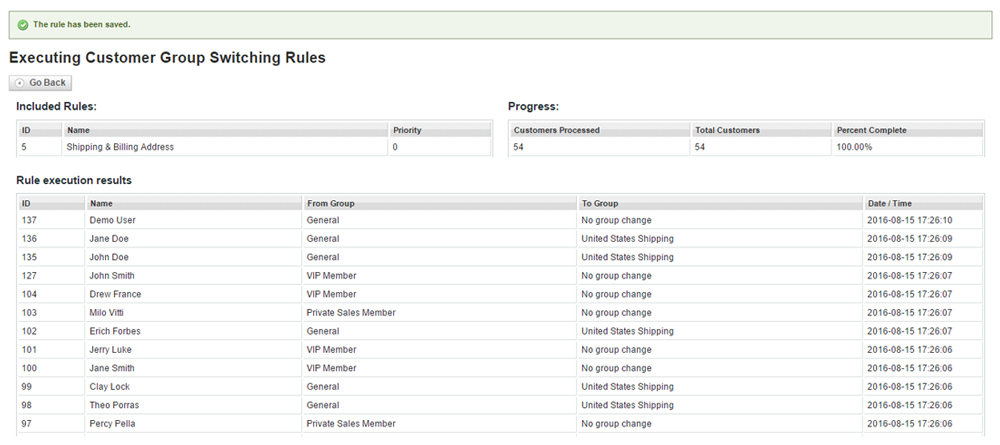Select the Jane Doe customer name
The width and height of the screenshot is (1000, 445).
108,239
